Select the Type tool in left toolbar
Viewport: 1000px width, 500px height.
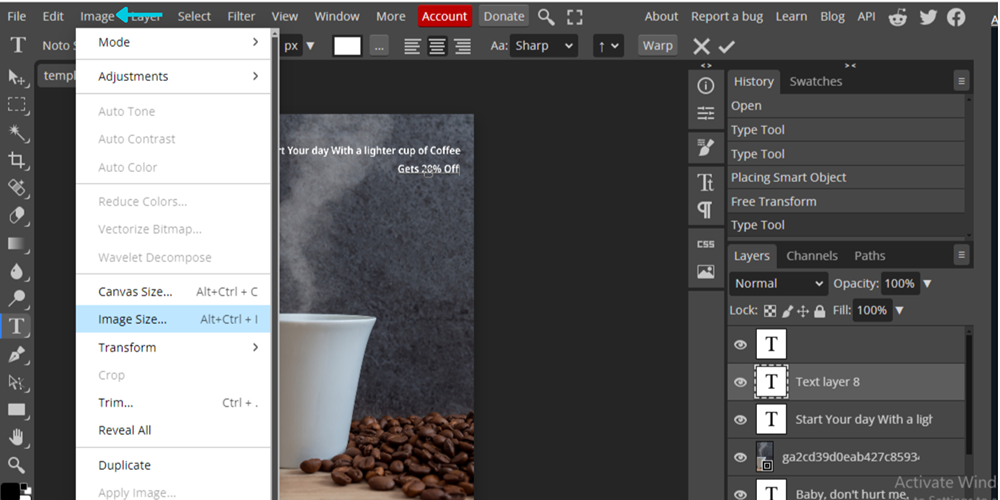(x=16, y=327)
